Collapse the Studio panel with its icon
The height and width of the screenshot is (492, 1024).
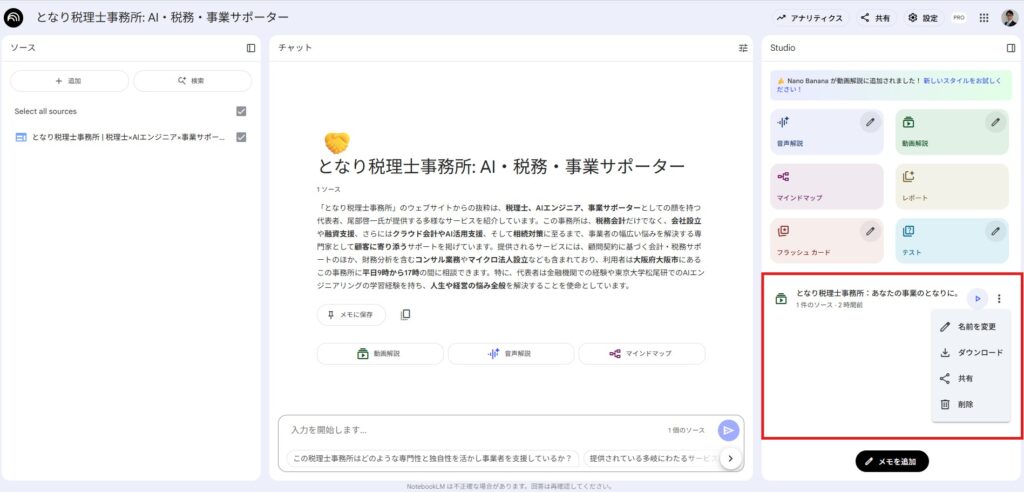[1011, 47]
